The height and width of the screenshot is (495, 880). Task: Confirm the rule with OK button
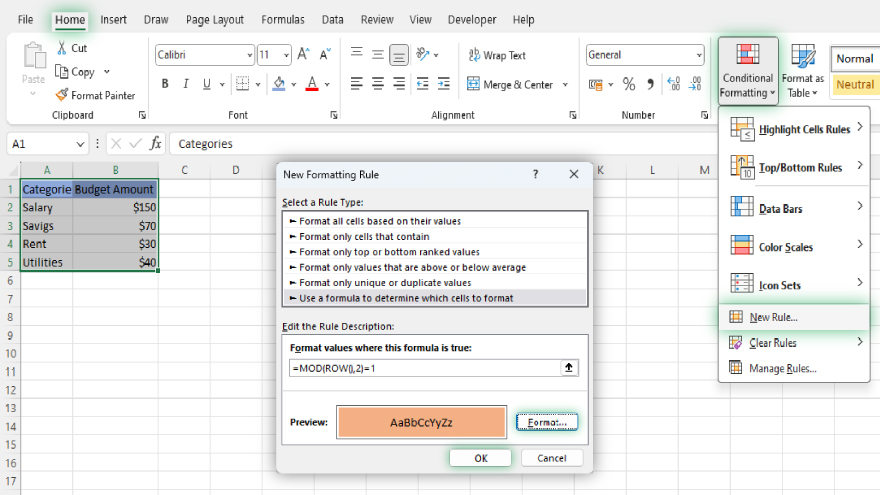[480, 458]
